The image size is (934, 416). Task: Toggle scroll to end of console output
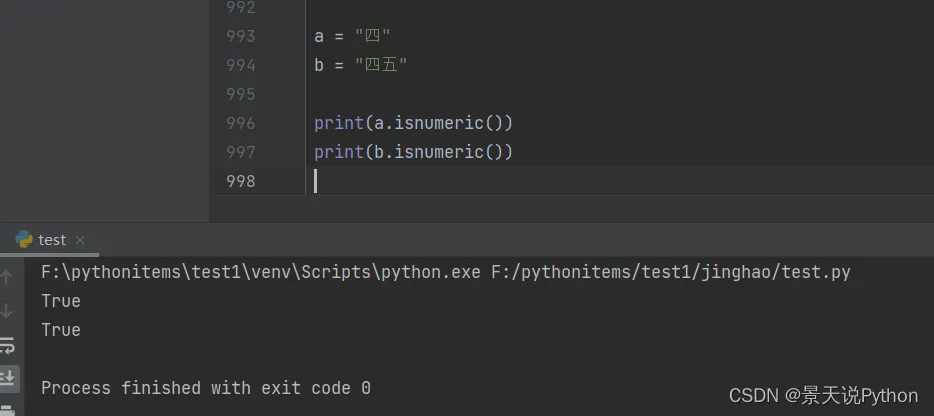coord(8,377)
